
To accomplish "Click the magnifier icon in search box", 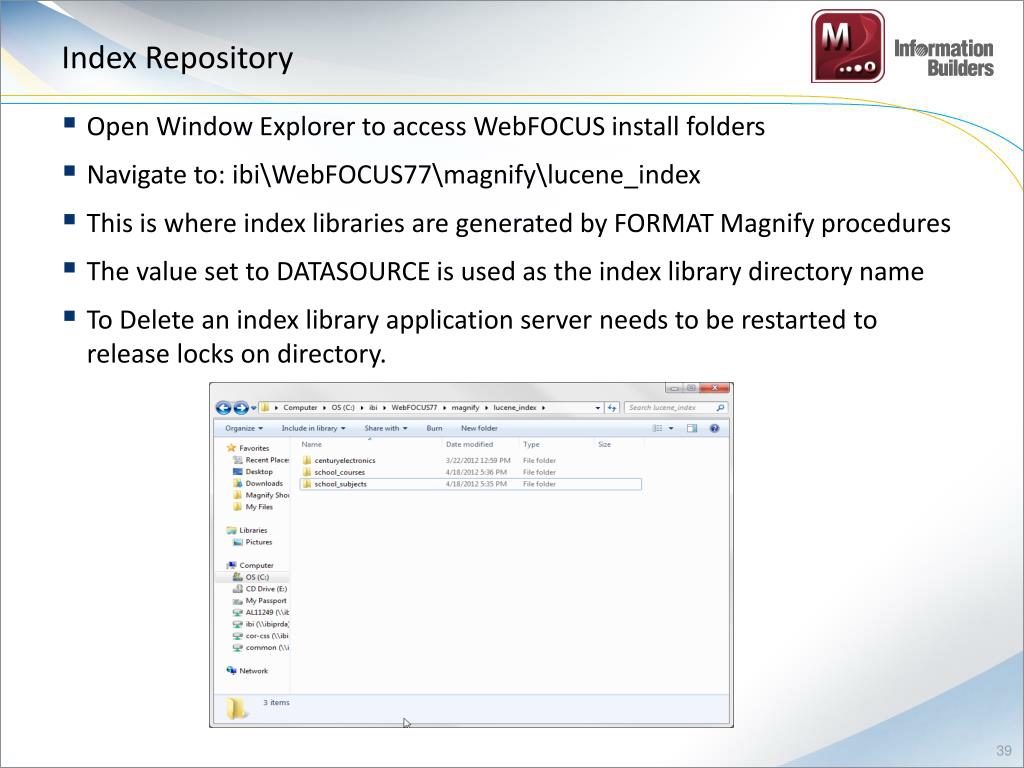I will [720, 408].
